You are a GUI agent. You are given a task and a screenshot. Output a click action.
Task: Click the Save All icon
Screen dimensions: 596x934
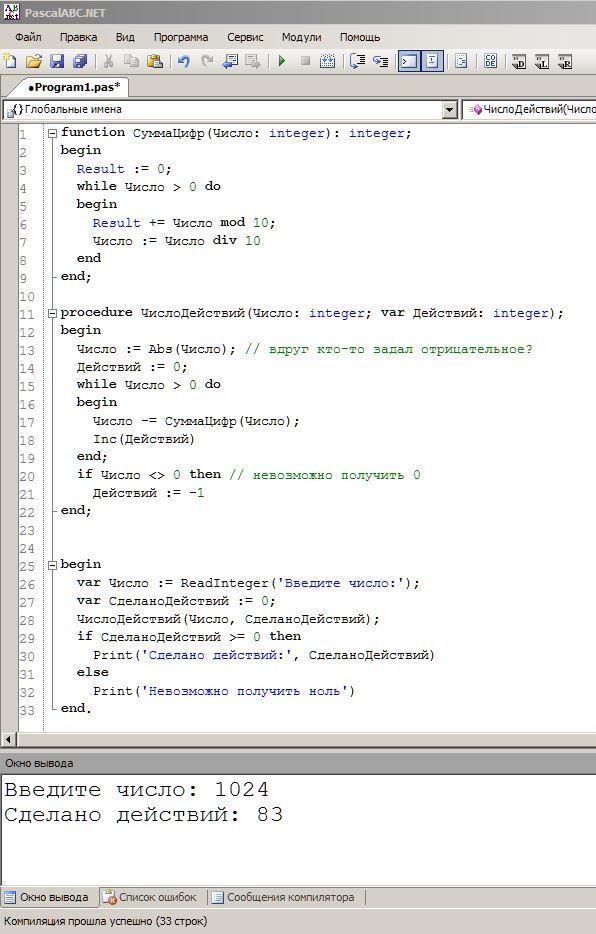[79, 61]
